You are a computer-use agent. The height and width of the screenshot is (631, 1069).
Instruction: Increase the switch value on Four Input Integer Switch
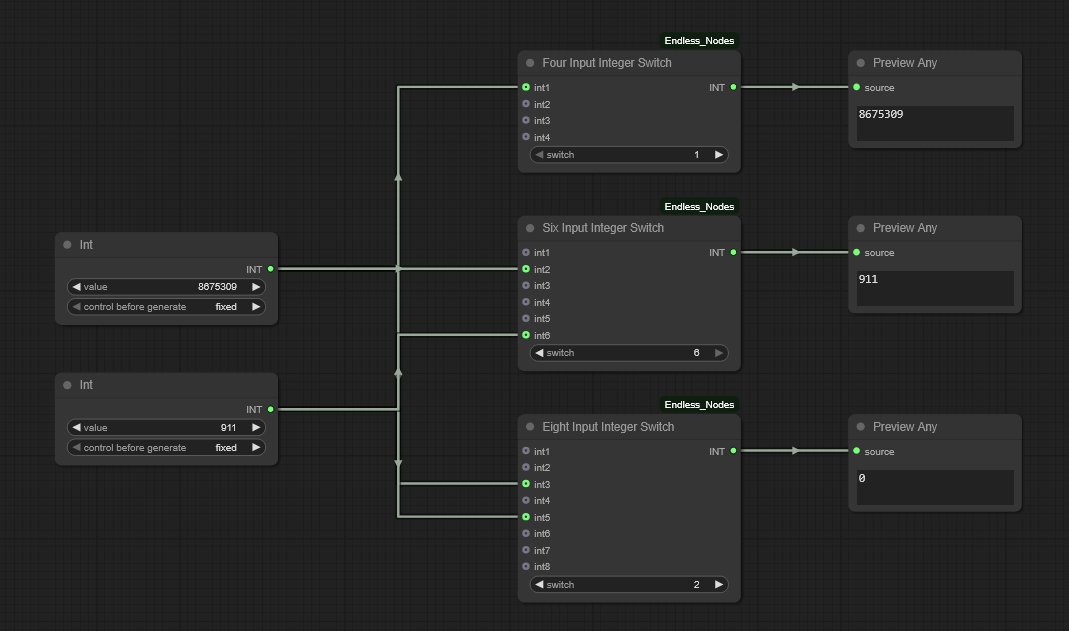pos(718,155)
